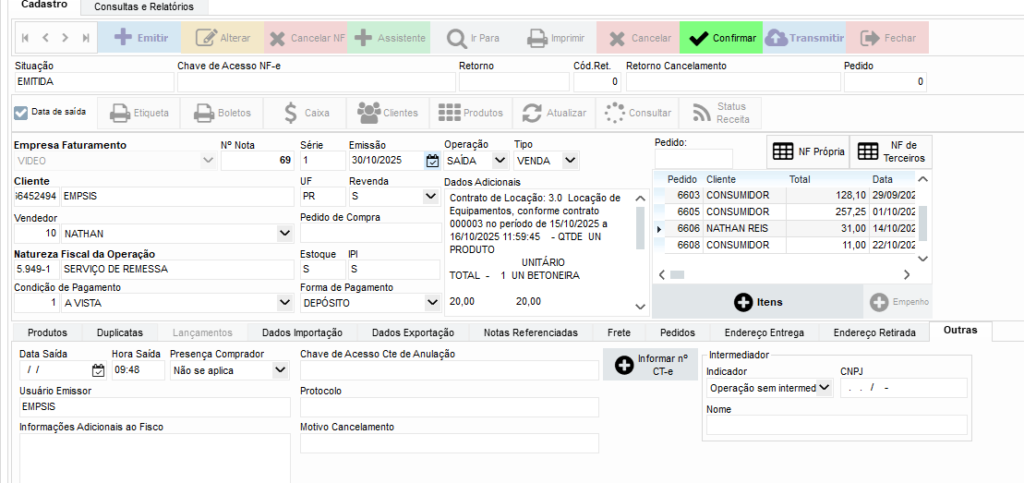Open the Etiqueta printer tool

click(119, 112)
